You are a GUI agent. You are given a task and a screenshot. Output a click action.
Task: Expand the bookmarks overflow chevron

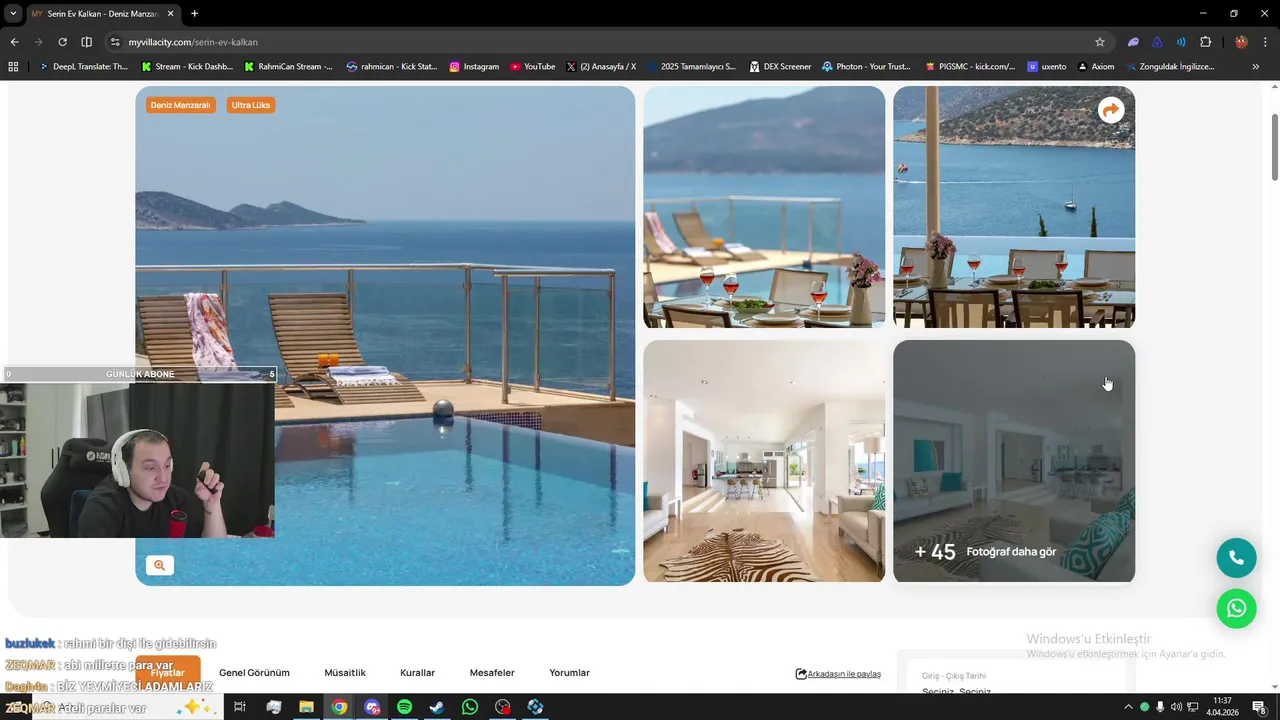pyautogui.click(x=1255, y=67)
